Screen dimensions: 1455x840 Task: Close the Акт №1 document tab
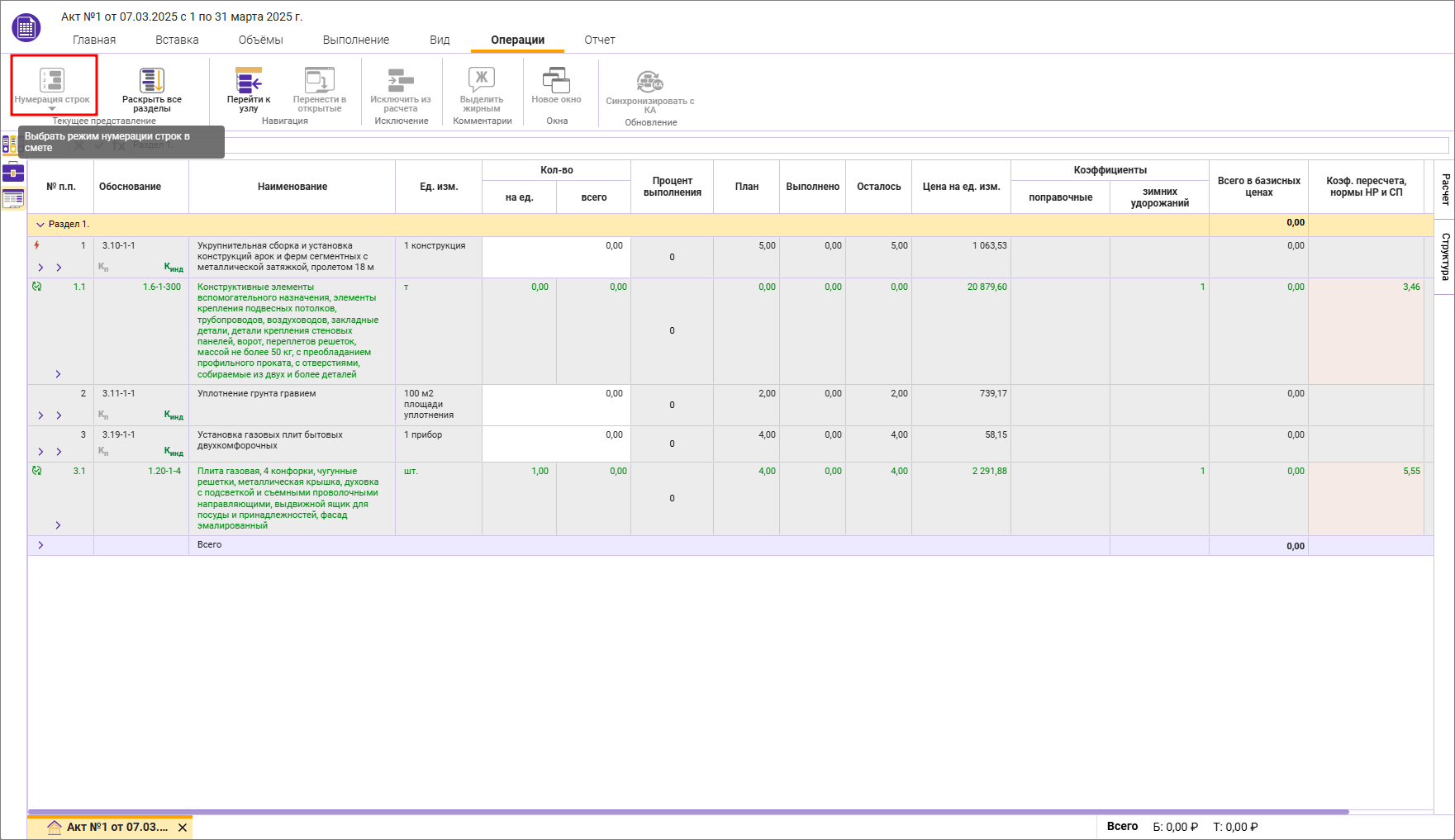[x=183, y=828]
